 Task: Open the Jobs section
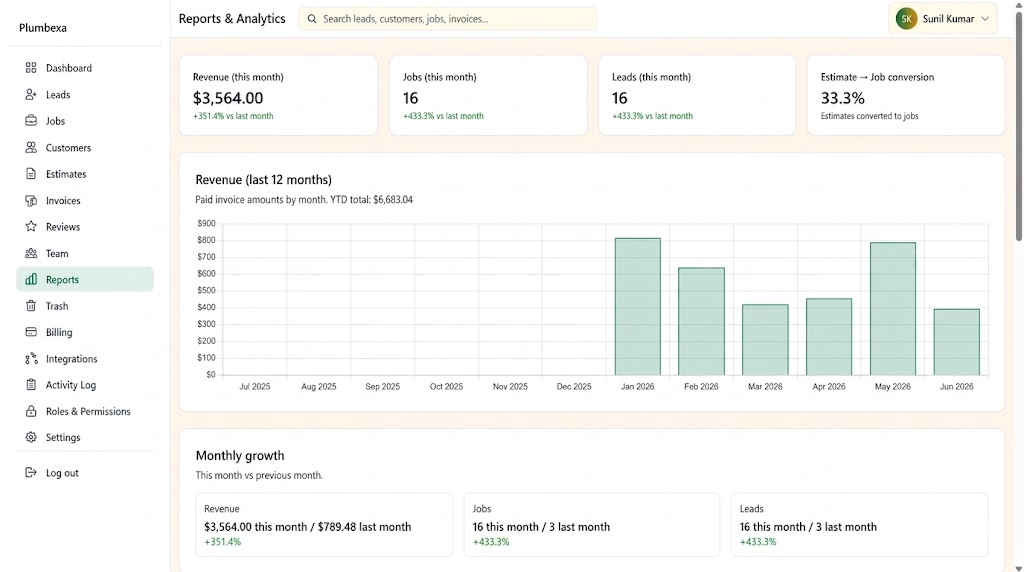click(56, 121)
